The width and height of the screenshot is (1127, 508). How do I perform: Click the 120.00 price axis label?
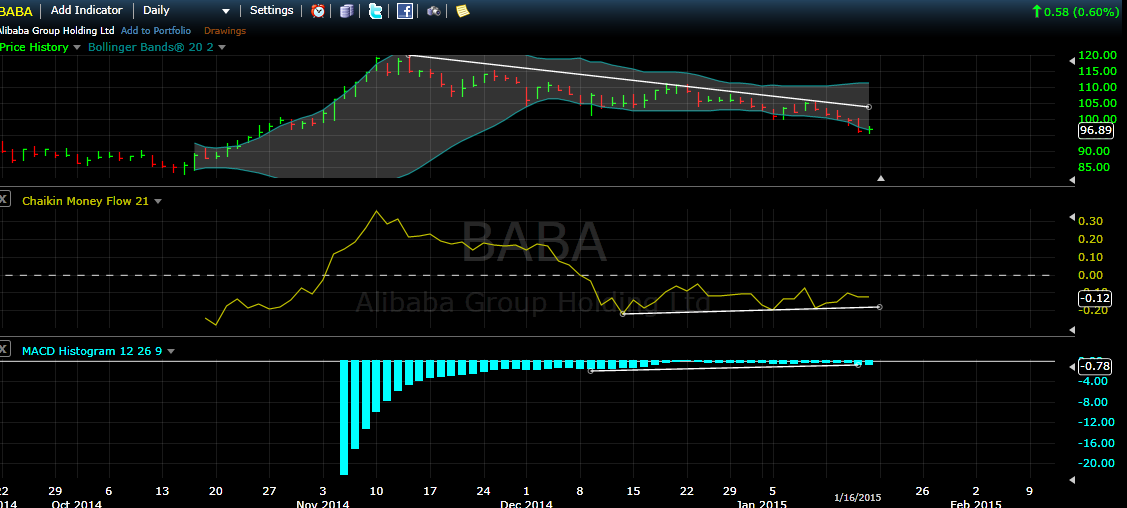point(1098,55)
